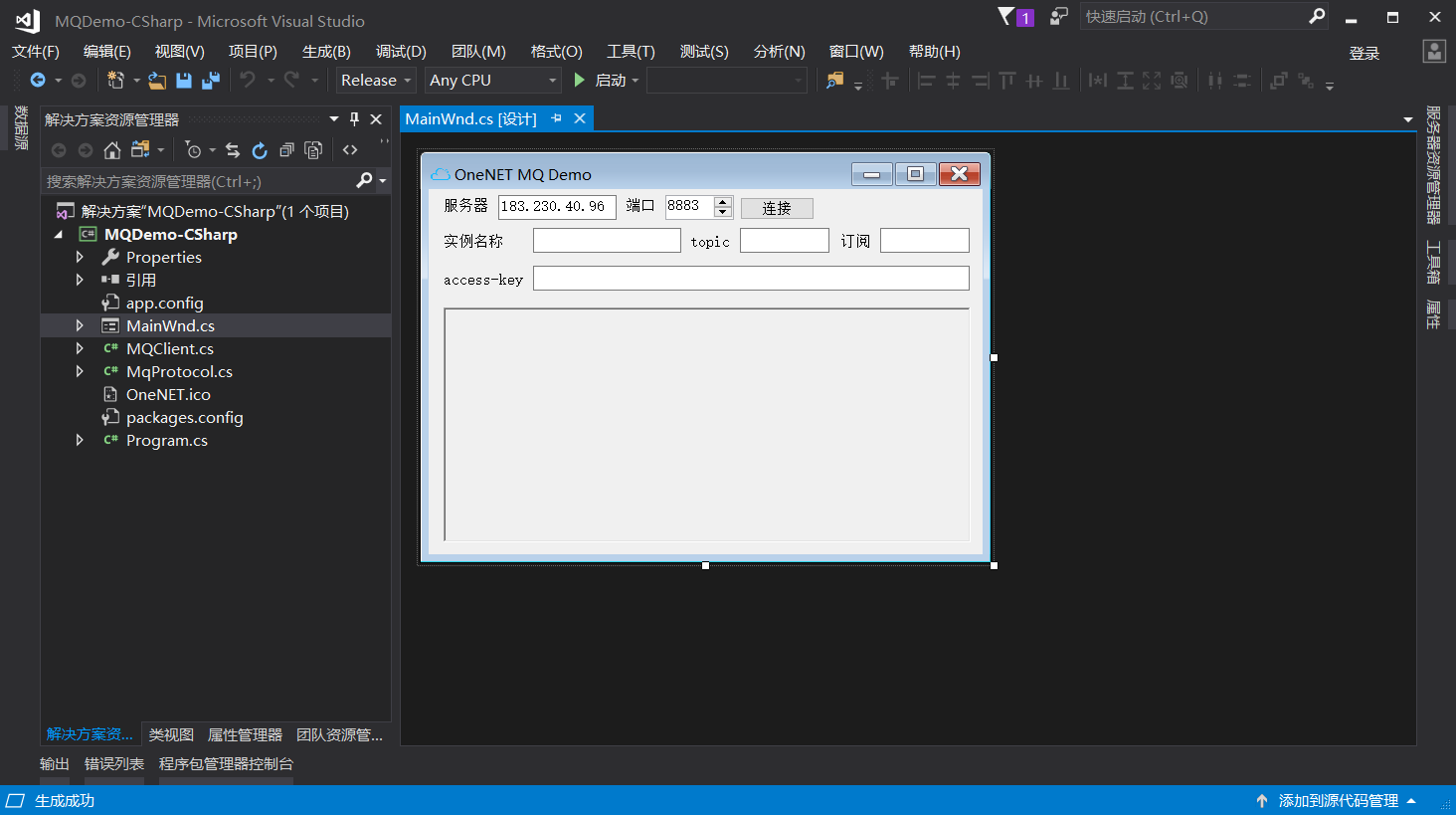Click the Navigate Backward arrow icon
1456x815 pixels.
coord(38,81)
